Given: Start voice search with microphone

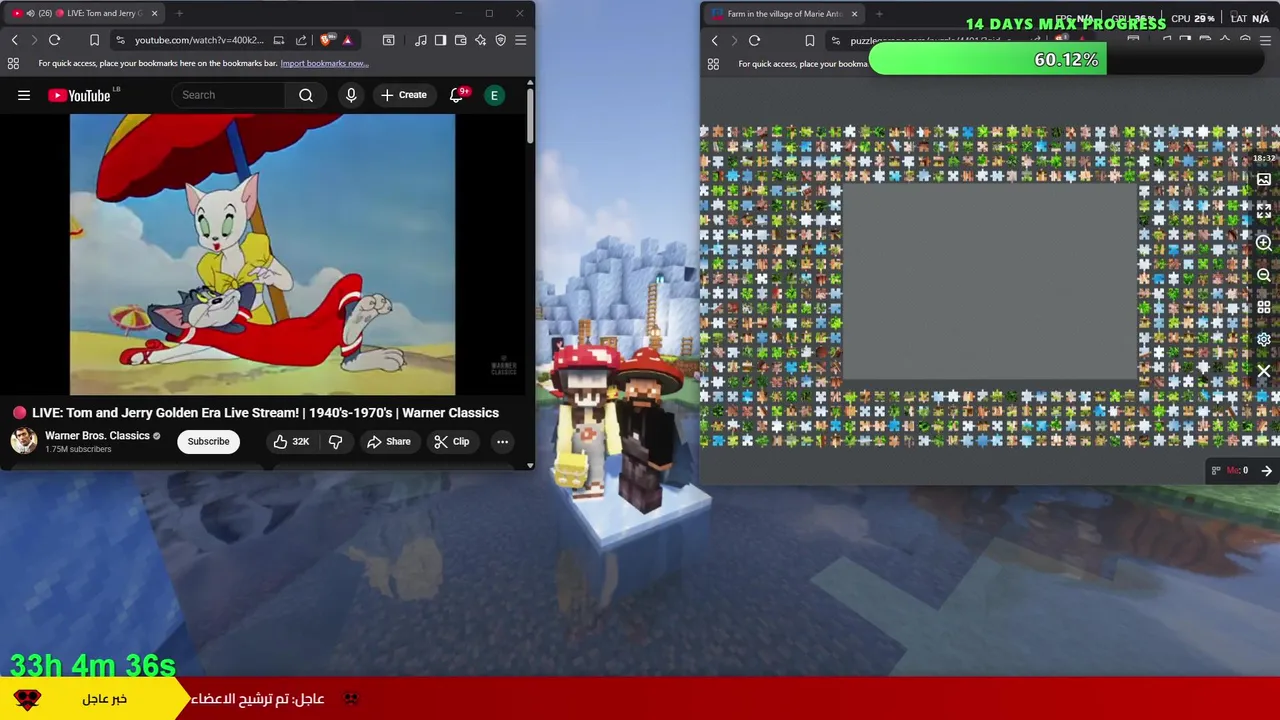Looking at the screenshot, I should click(x=351, y=95).
